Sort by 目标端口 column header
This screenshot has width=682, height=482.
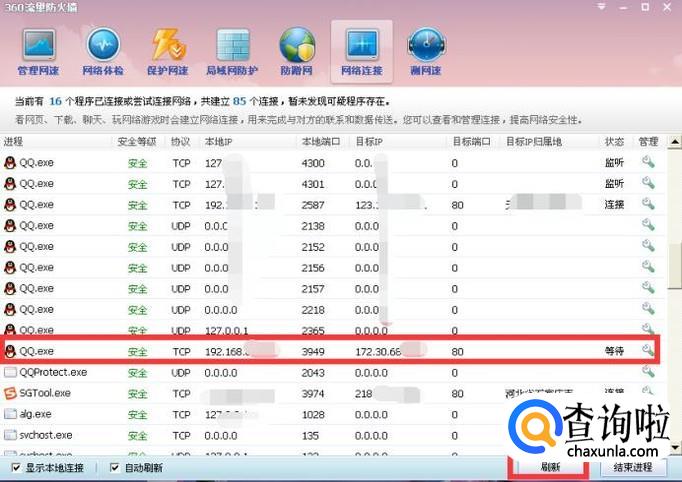tap(471, 142)
